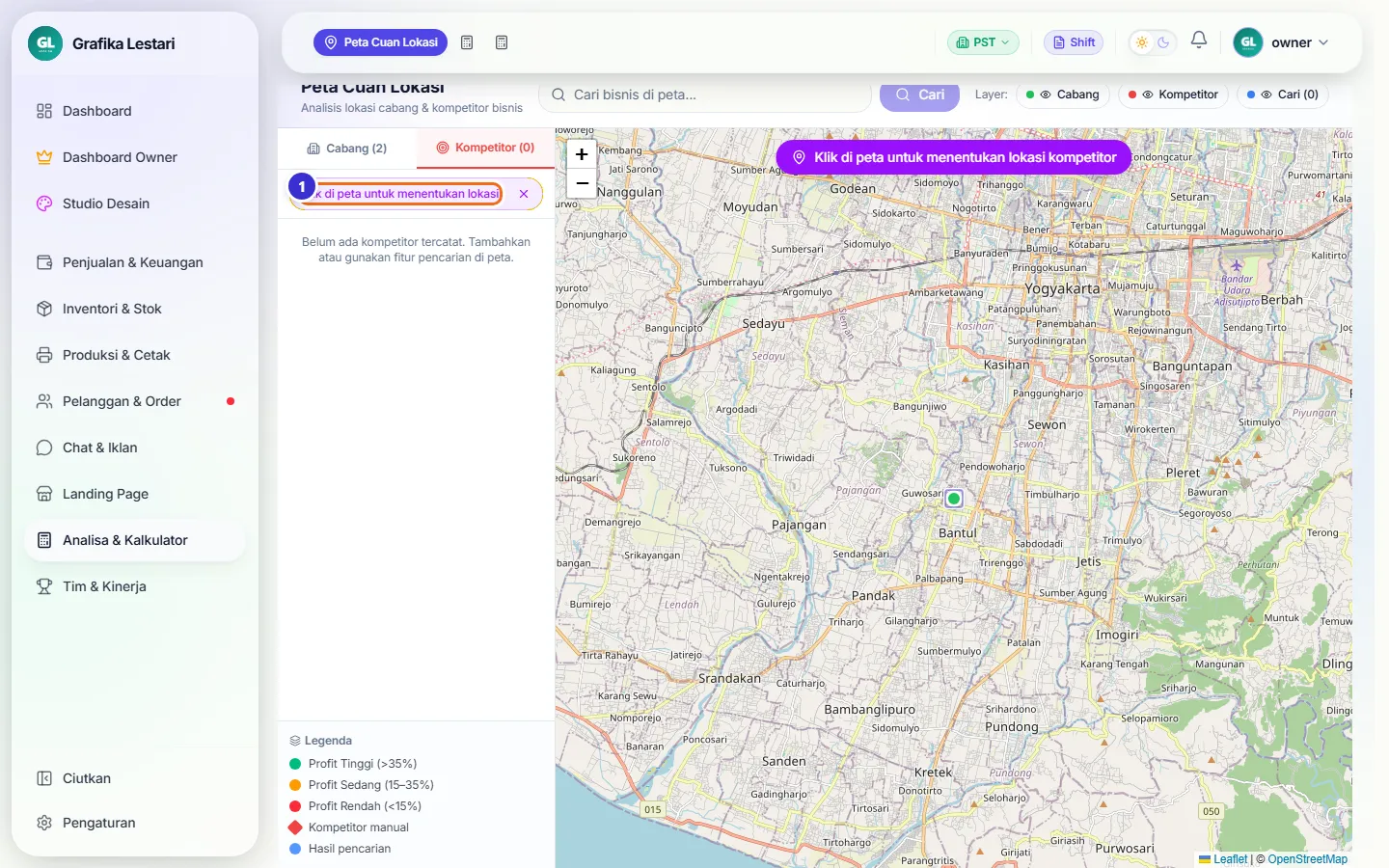Open Tim & Kinerja trophy icon
The height and width of the screenshot is (868, 1389).
(44, 586)
